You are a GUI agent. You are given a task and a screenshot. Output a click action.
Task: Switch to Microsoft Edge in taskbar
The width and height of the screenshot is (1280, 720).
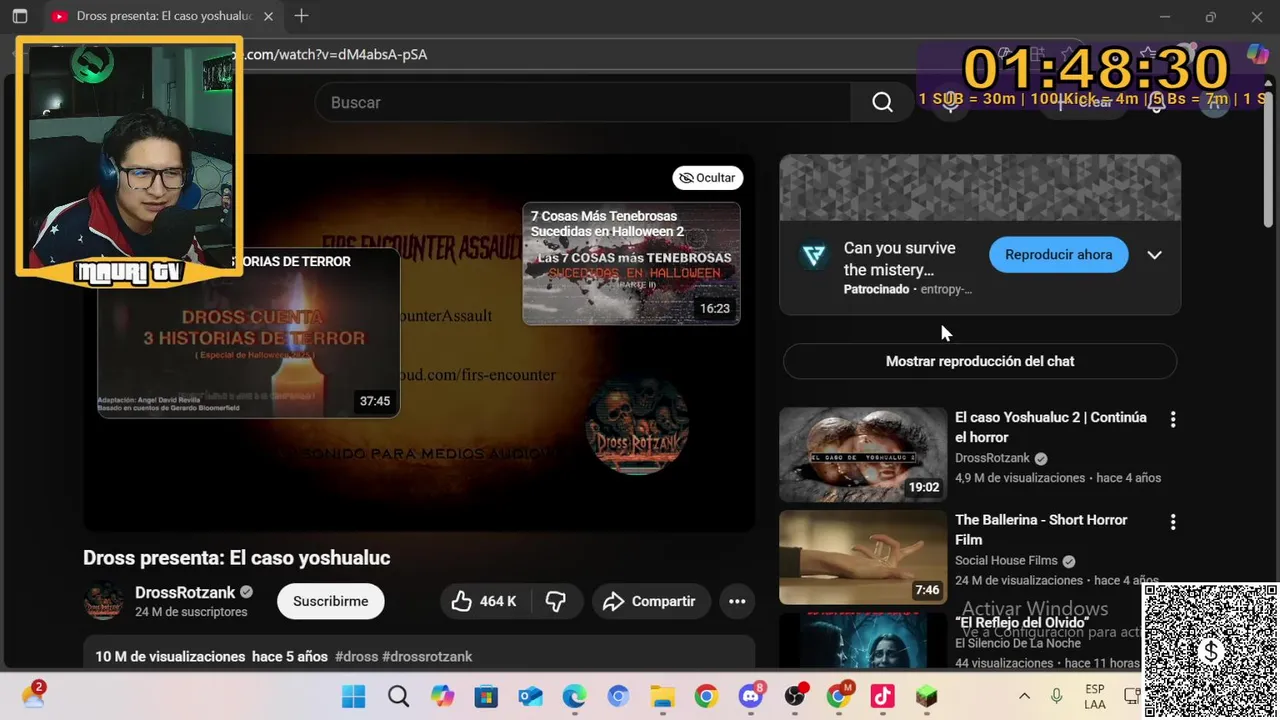click(x=574, y=696)
